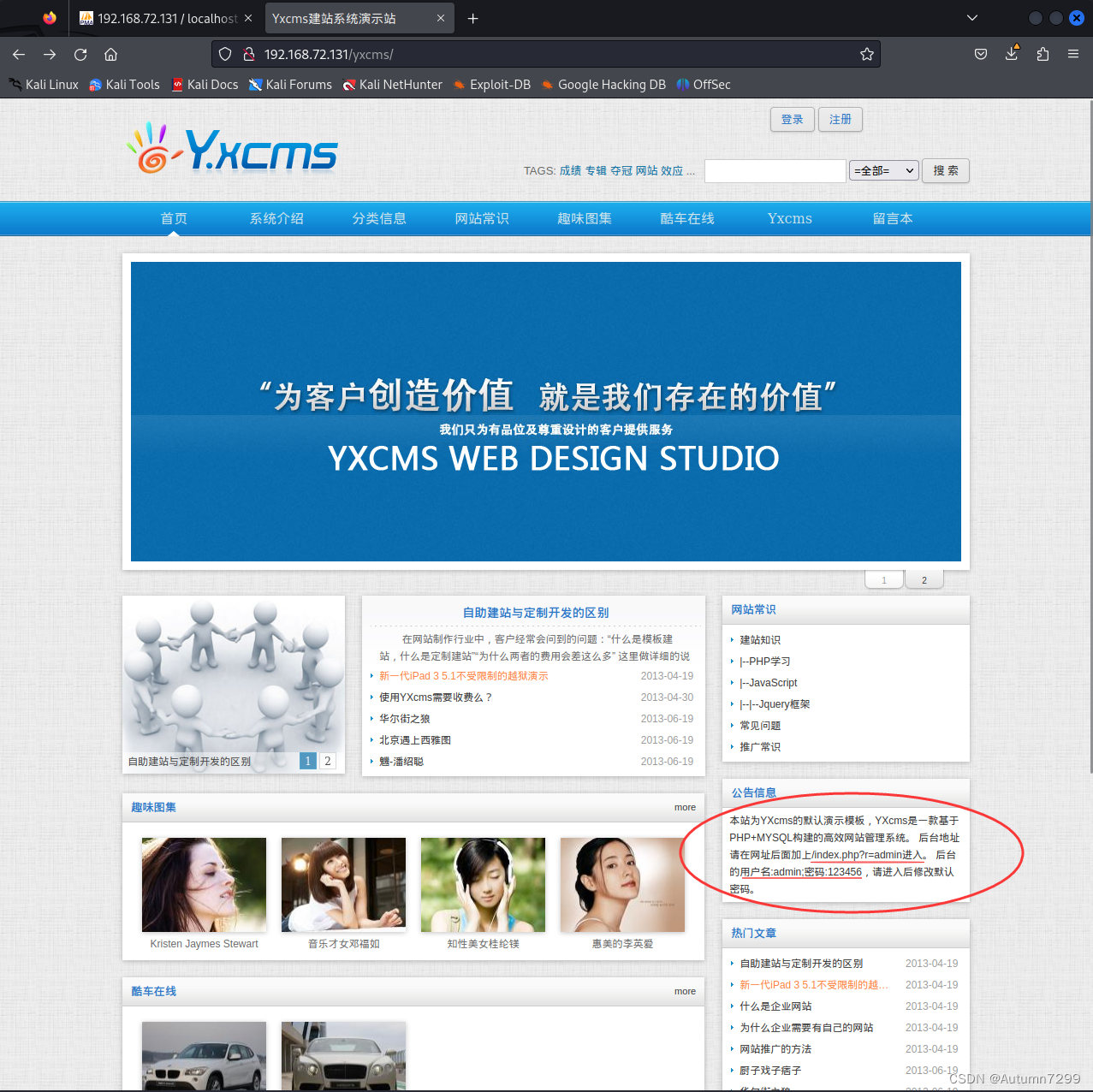Open the Firefox hamburger menu
Image resolution: width=1093 pixels, height=1092 pixels.
point(1073,54)
